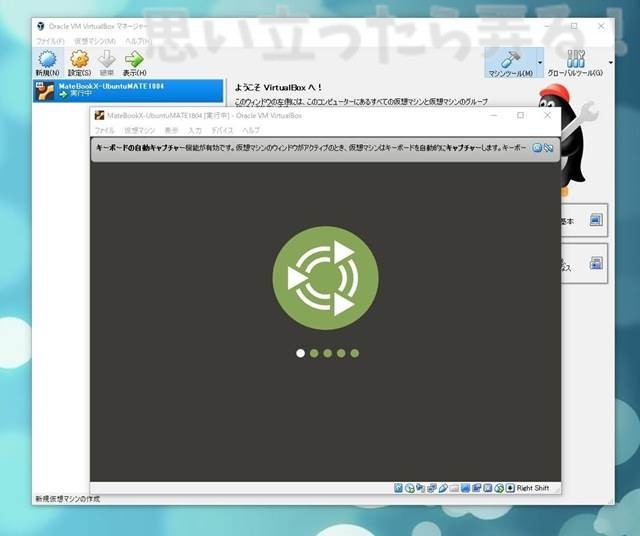The height and width of the screenshot is (536, 640).
Task: Click the Show (表示) green arrow icon
Action: (134, 59)
